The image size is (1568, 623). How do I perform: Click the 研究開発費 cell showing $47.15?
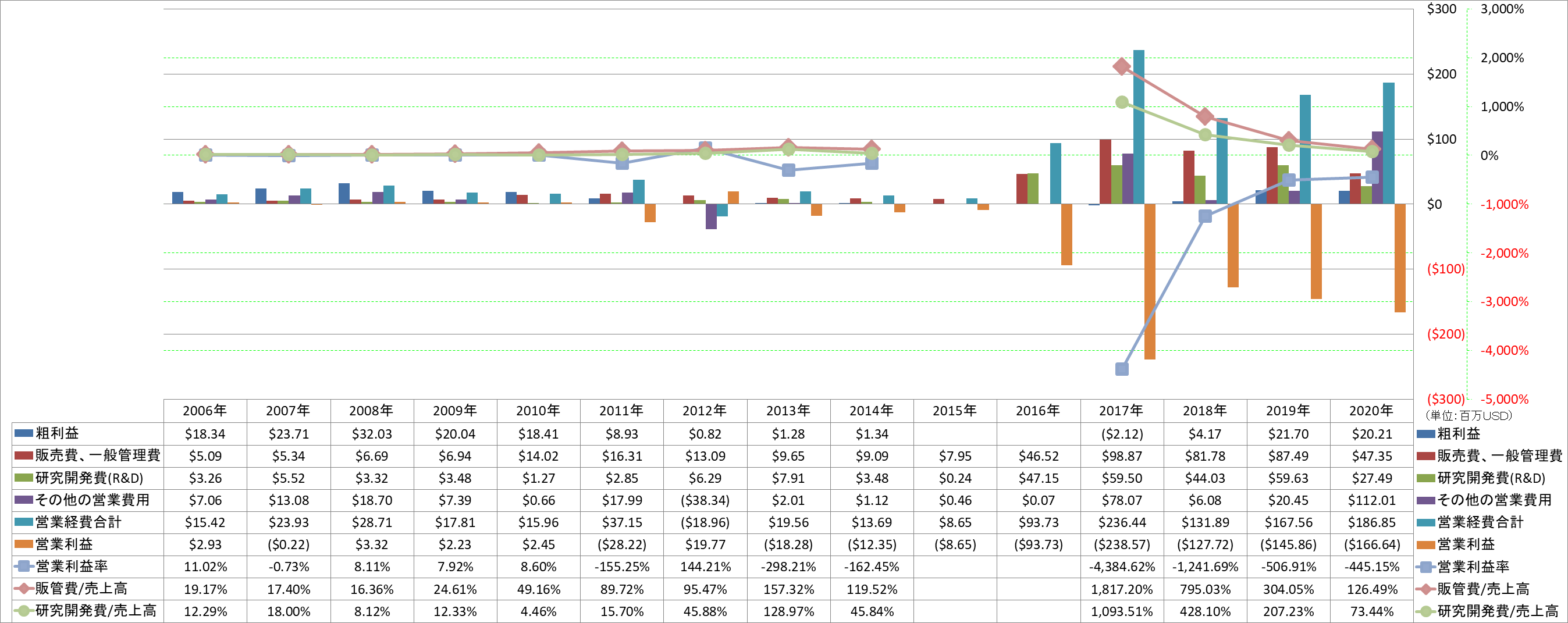click(x=1039, y=478)
